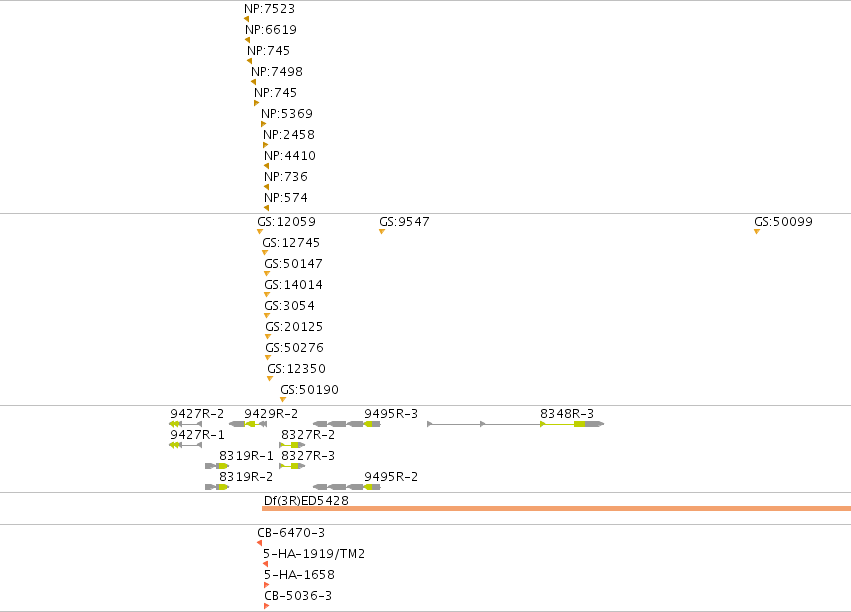
Task: Select the GS:9547 label
Action: pos(404,221)
